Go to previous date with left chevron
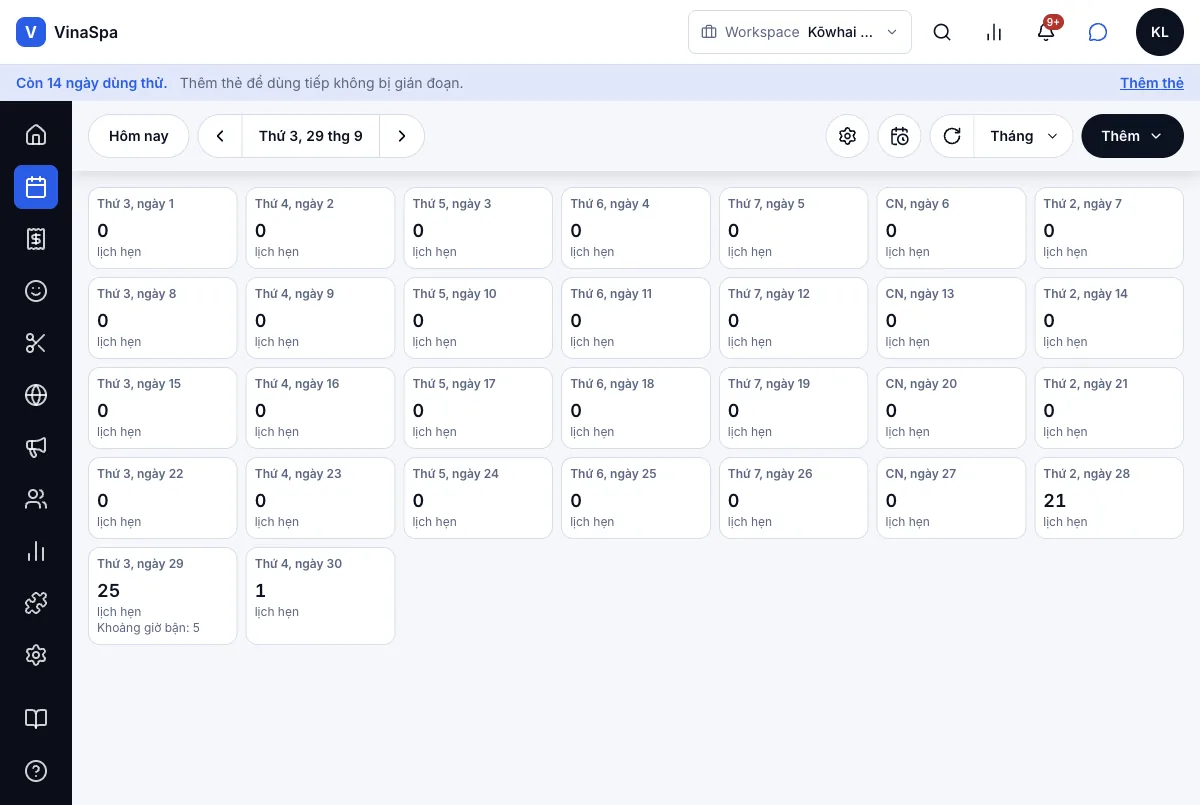Image resolution: width=1200 pixels, height=805 pixels. 220,136
